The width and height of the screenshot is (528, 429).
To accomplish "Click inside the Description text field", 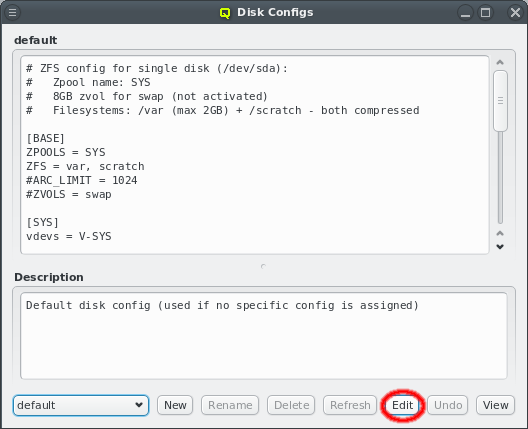I will click(264, 336).
